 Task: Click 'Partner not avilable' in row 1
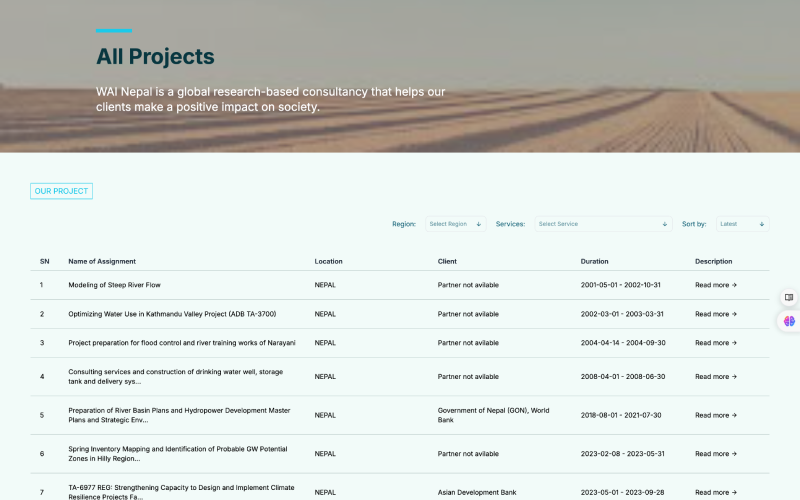(468, 285)
